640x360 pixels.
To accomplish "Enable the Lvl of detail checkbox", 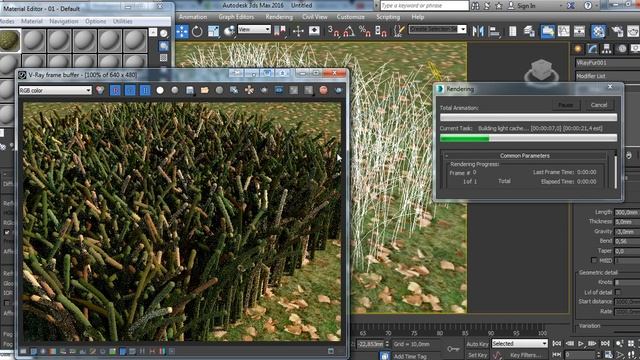I will pyautogui.click(x=618, y=292).
